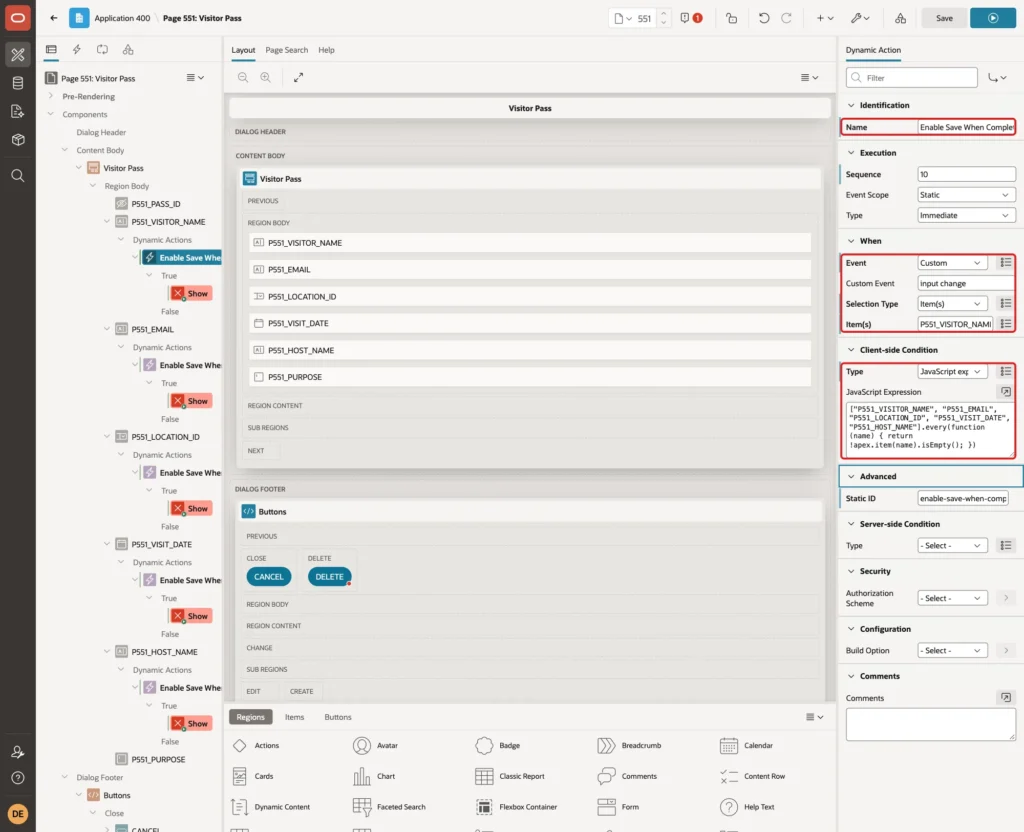Click the Application 400 breadcrumb link

[x=122, y=18]
